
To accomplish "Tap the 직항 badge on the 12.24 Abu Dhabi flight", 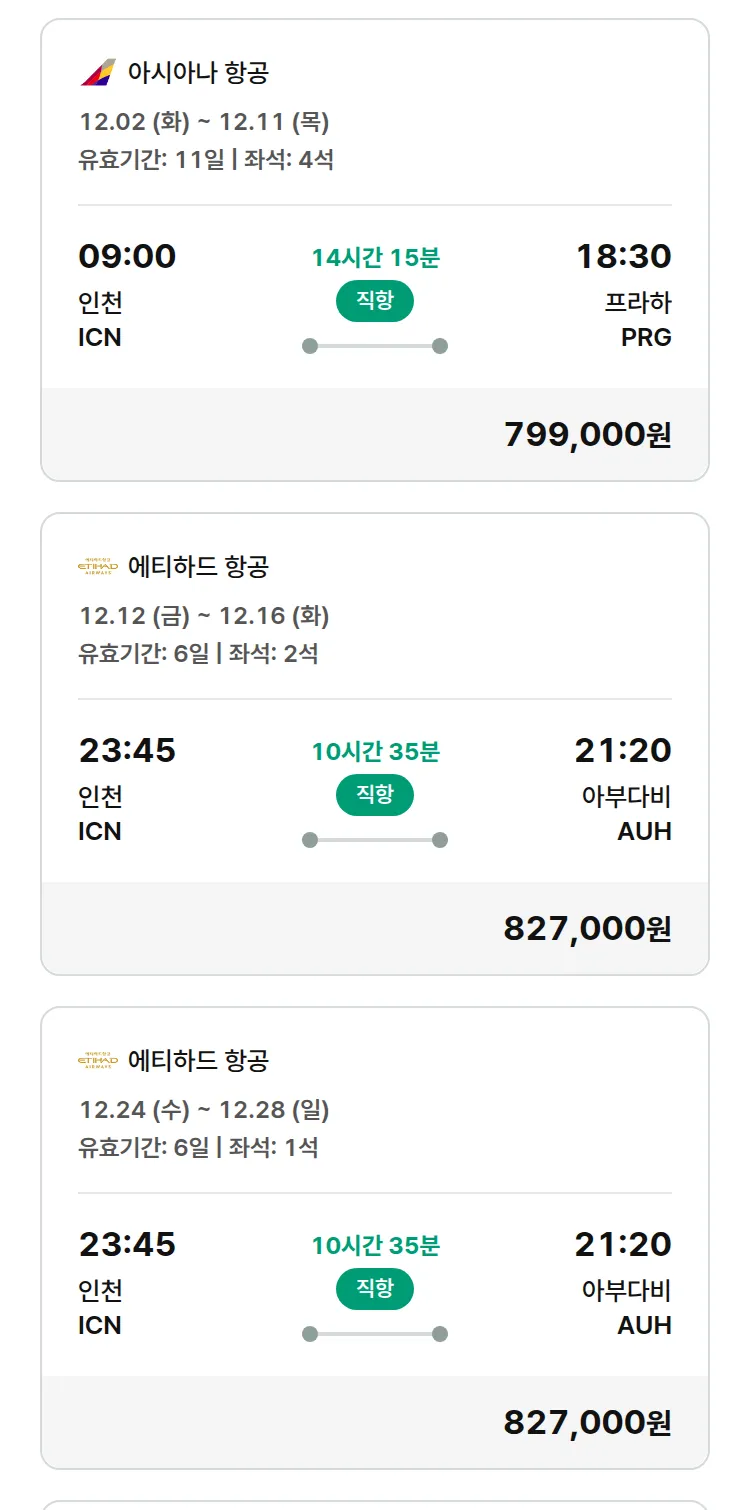I will point(375,1289).
